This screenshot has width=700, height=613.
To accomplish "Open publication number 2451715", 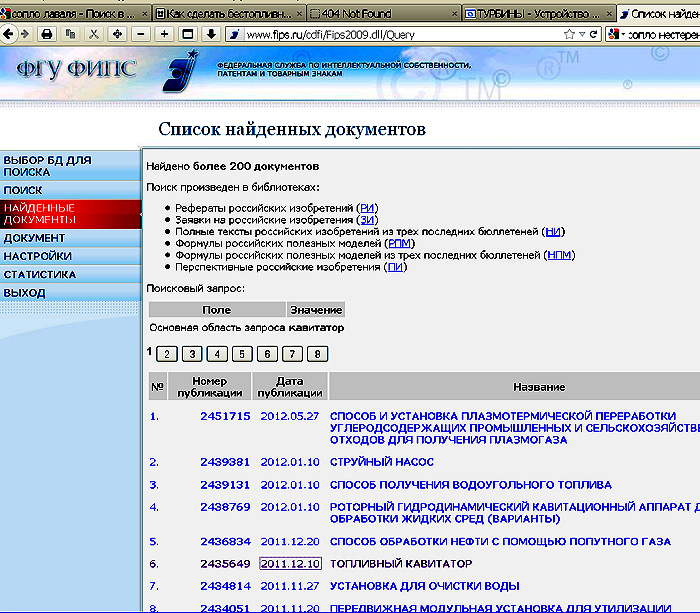I will [x=225, y=416].
